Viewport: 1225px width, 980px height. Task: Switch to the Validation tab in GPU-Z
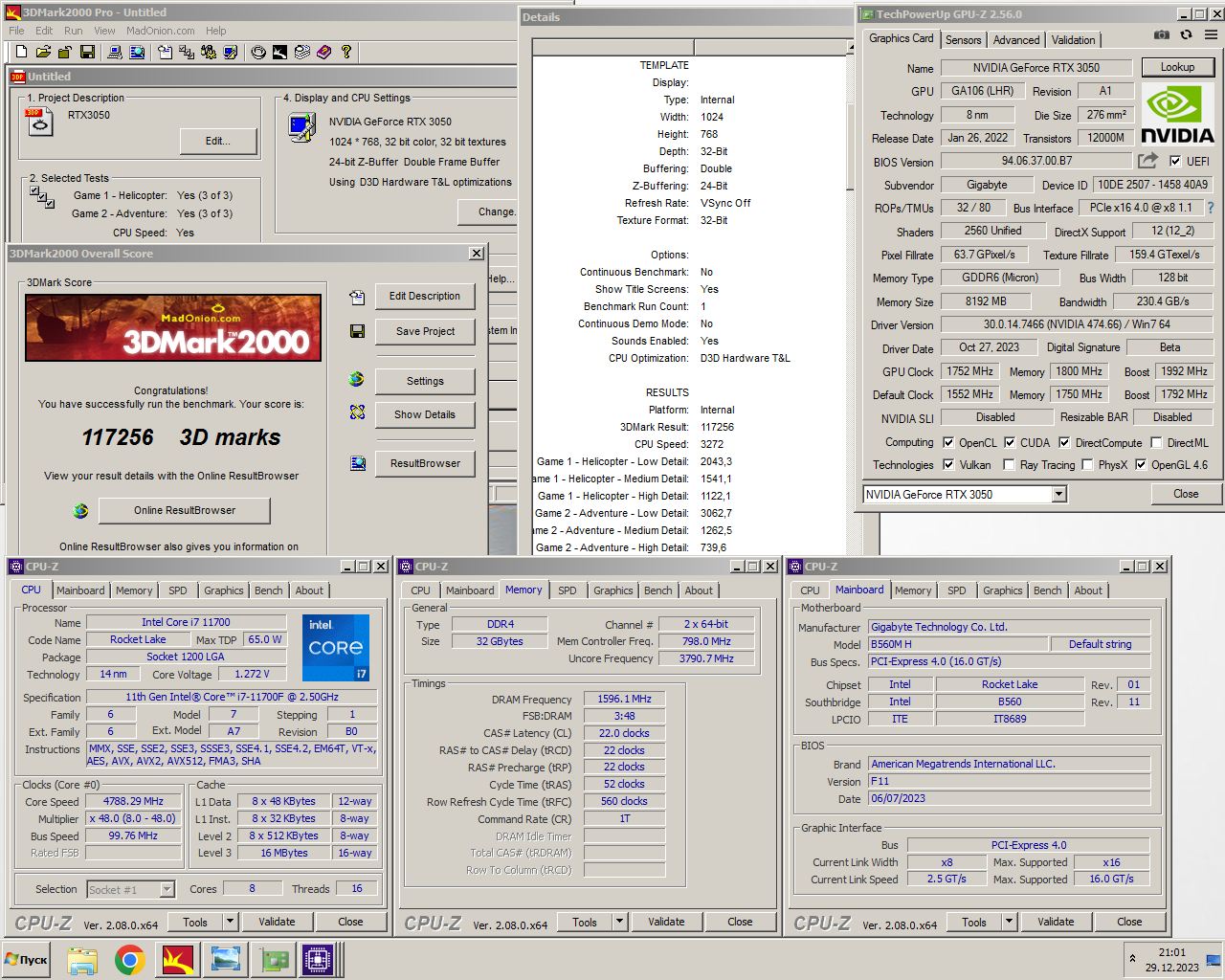1073,39
